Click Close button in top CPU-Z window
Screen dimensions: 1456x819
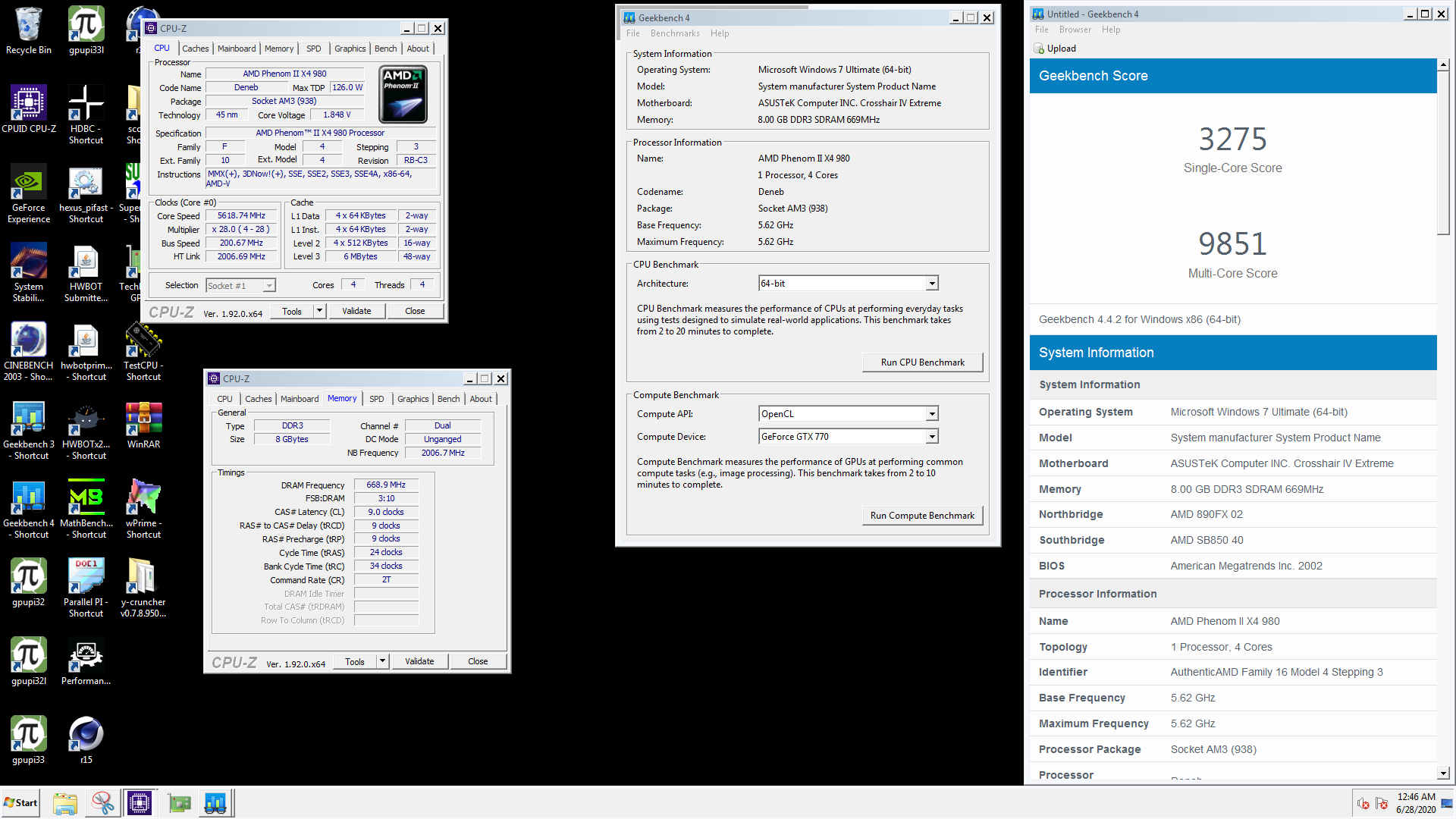[415, 311]
